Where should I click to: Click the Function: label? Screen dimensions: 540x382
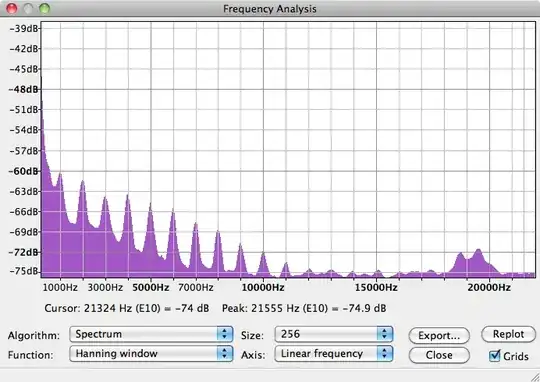[x=31, y=355]
